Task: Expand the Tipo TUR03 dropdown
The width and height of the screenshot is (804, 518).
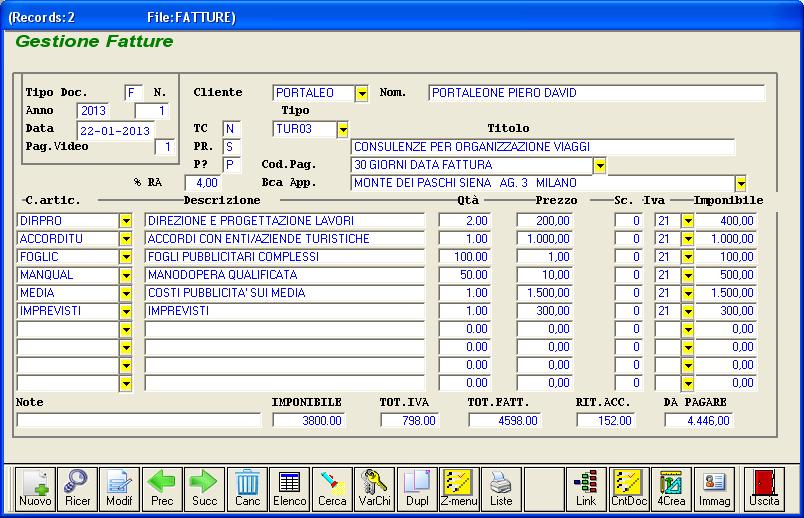Action: (x=343, y=129)
